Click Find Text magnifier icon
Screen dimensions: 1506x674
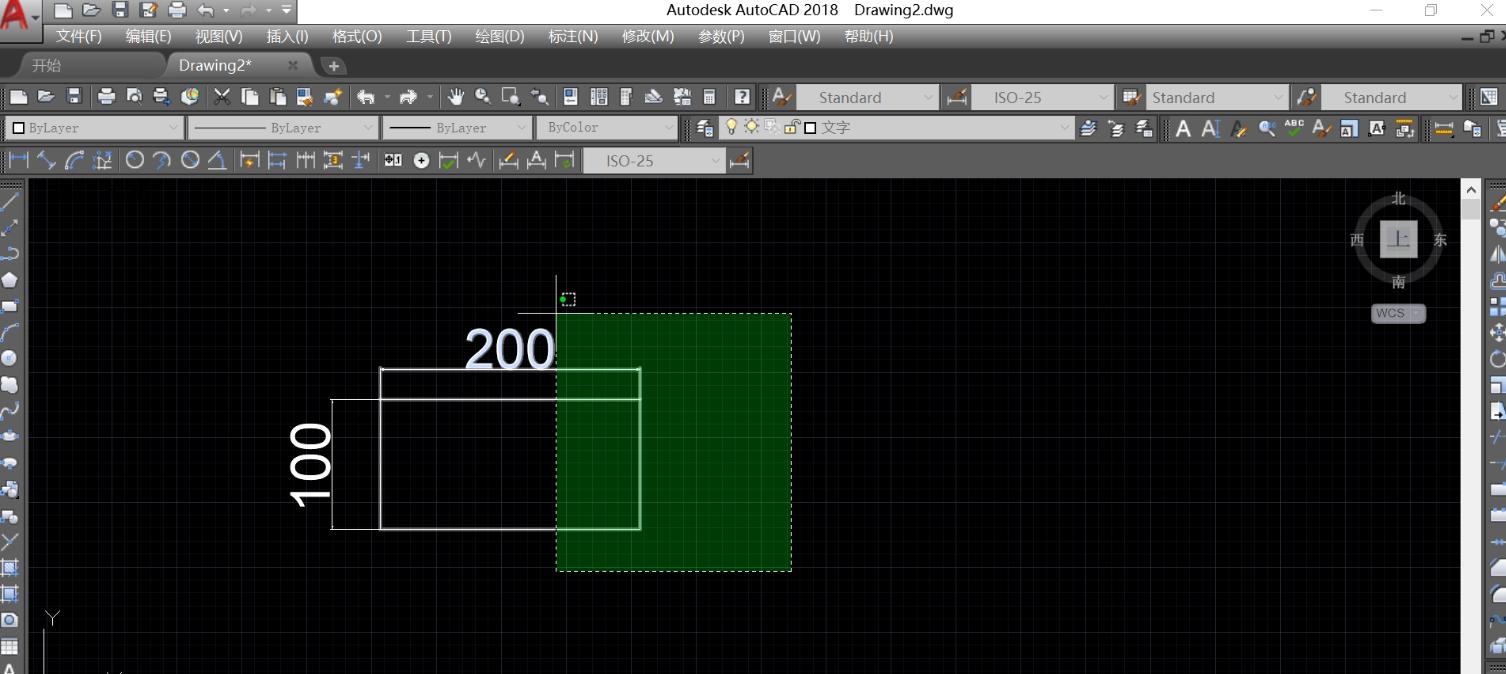(1267, 128)
